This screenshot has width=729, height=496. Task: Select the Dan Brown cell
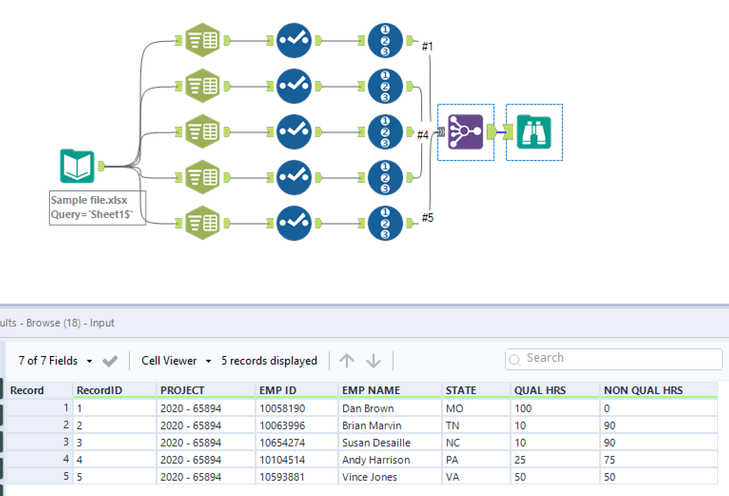(x=390, y=408)
